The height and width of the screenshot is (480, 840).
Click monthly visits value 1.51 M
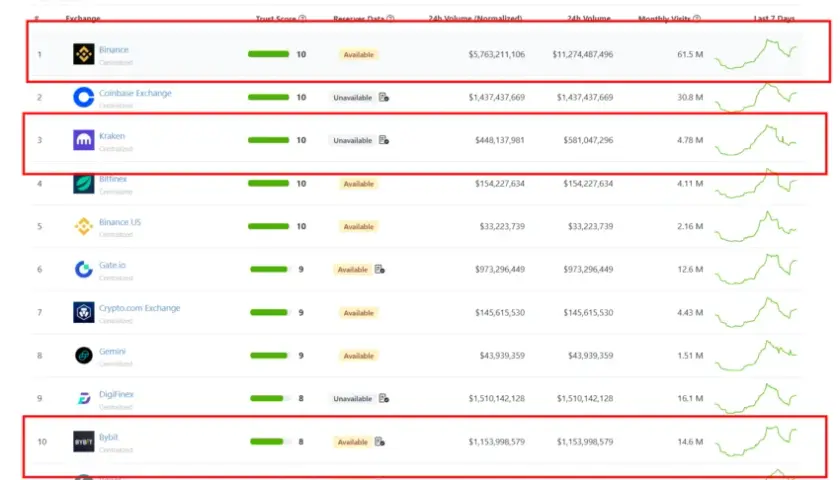pos(690,355)
